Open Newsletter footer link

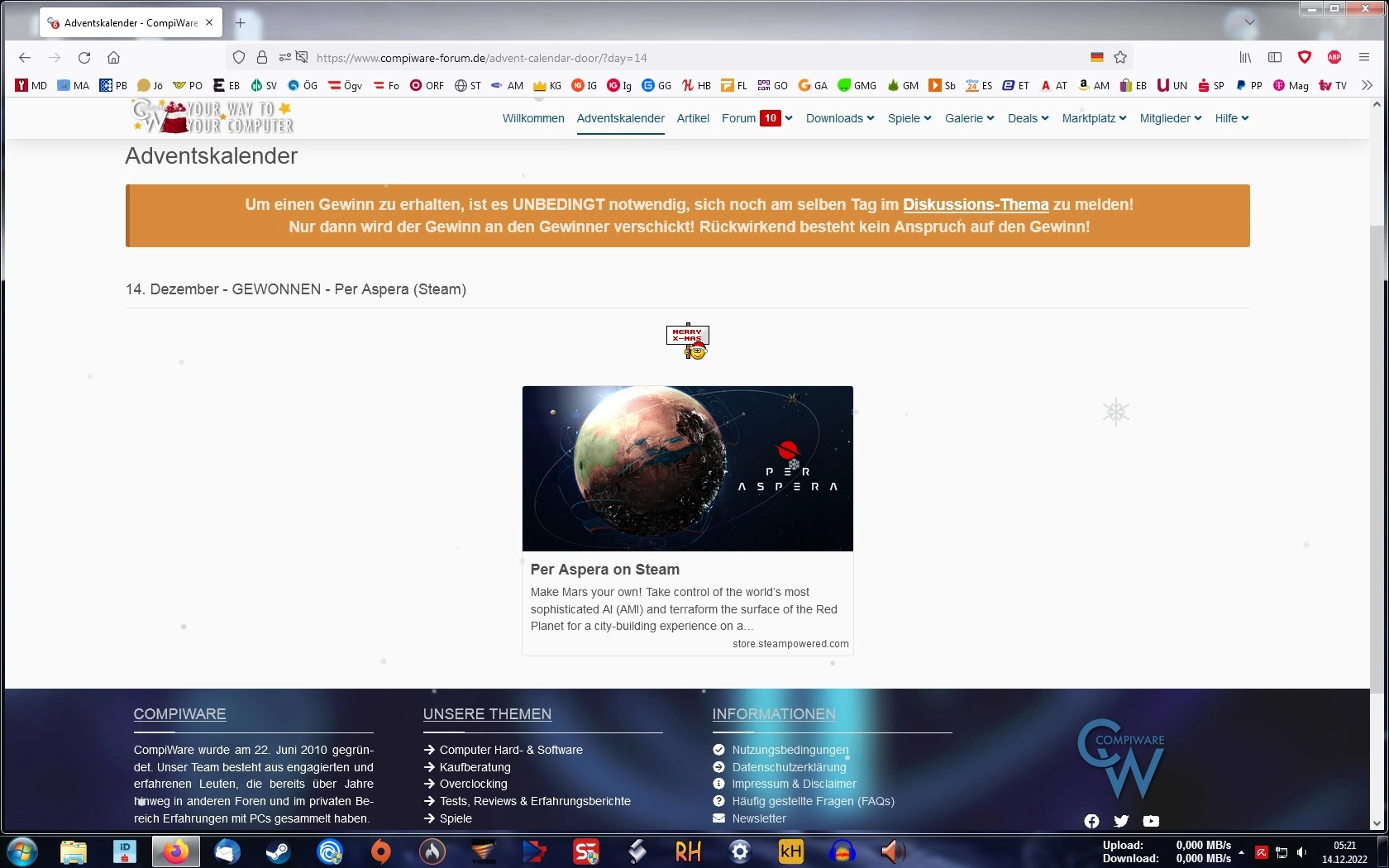759,818
